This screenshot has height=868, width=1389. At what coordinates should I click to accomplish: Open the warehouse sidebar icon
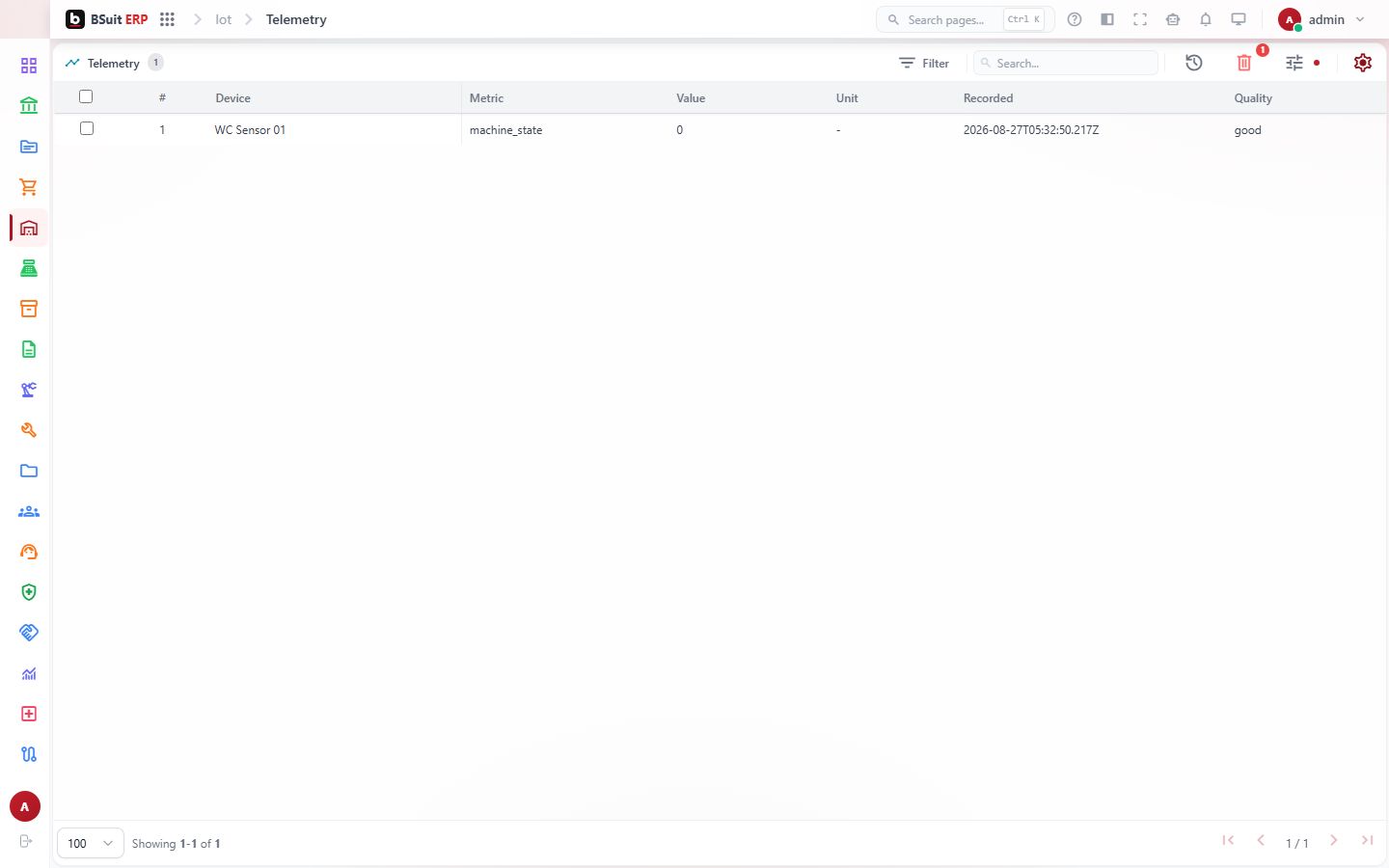[x=29, y=228]
